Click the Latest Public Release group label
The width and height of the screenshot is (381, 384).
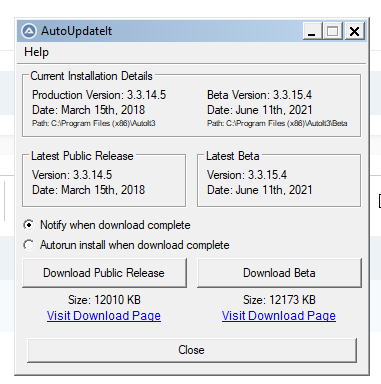[82, 156]
